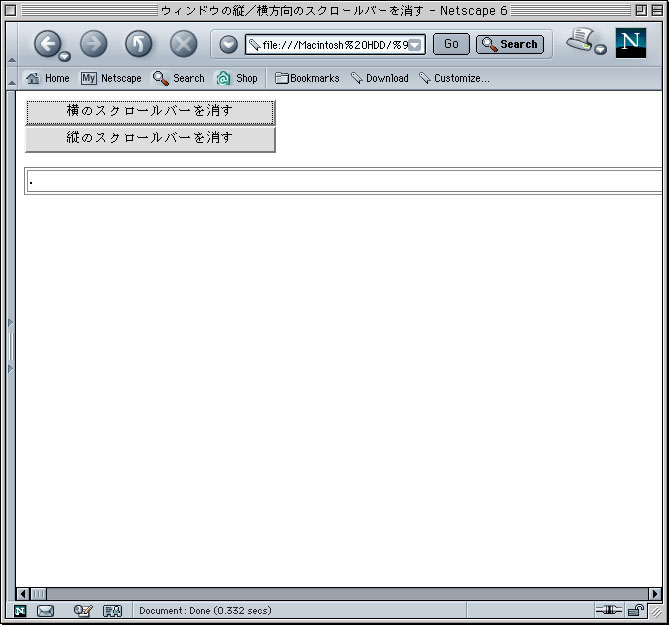Stop loading with the Stop X button

point(183,44)
